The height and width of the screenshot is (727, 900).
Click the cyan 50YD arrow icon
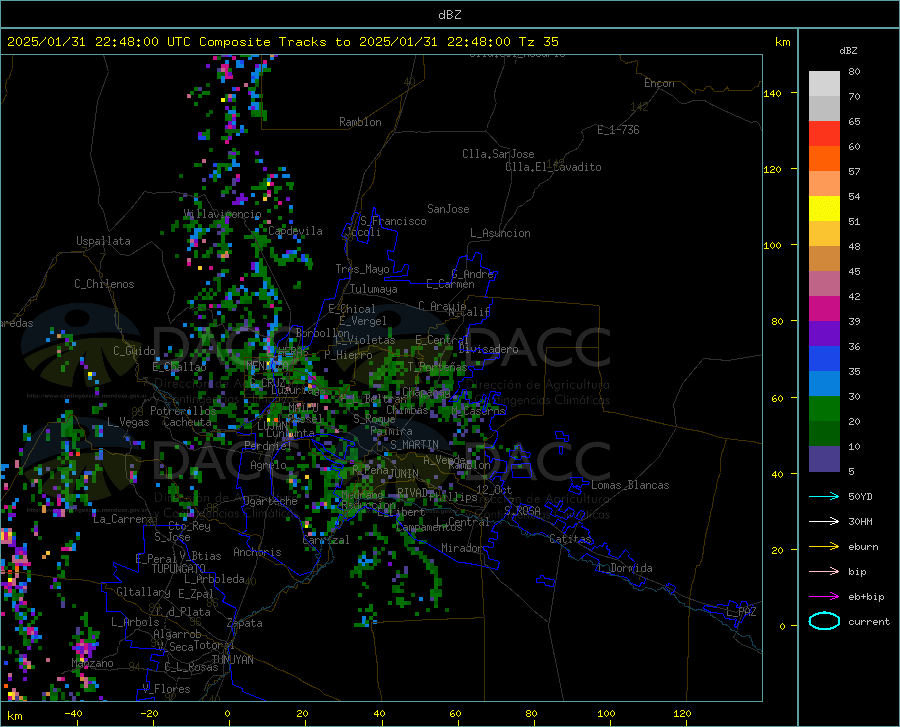pyautogui.click(x=824, y=496)
